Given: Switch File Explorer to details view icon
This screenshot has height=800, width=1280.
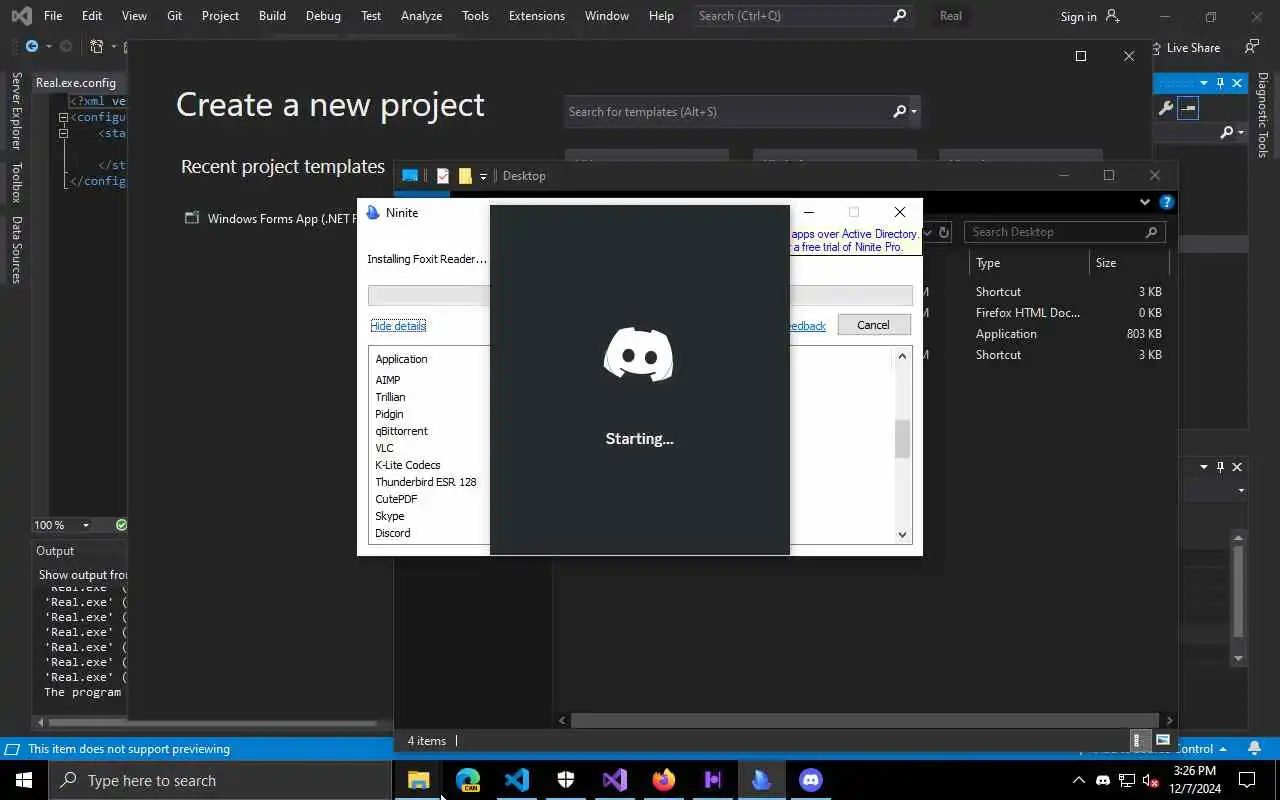Looking at the screenshot, I should (1137, 740).
